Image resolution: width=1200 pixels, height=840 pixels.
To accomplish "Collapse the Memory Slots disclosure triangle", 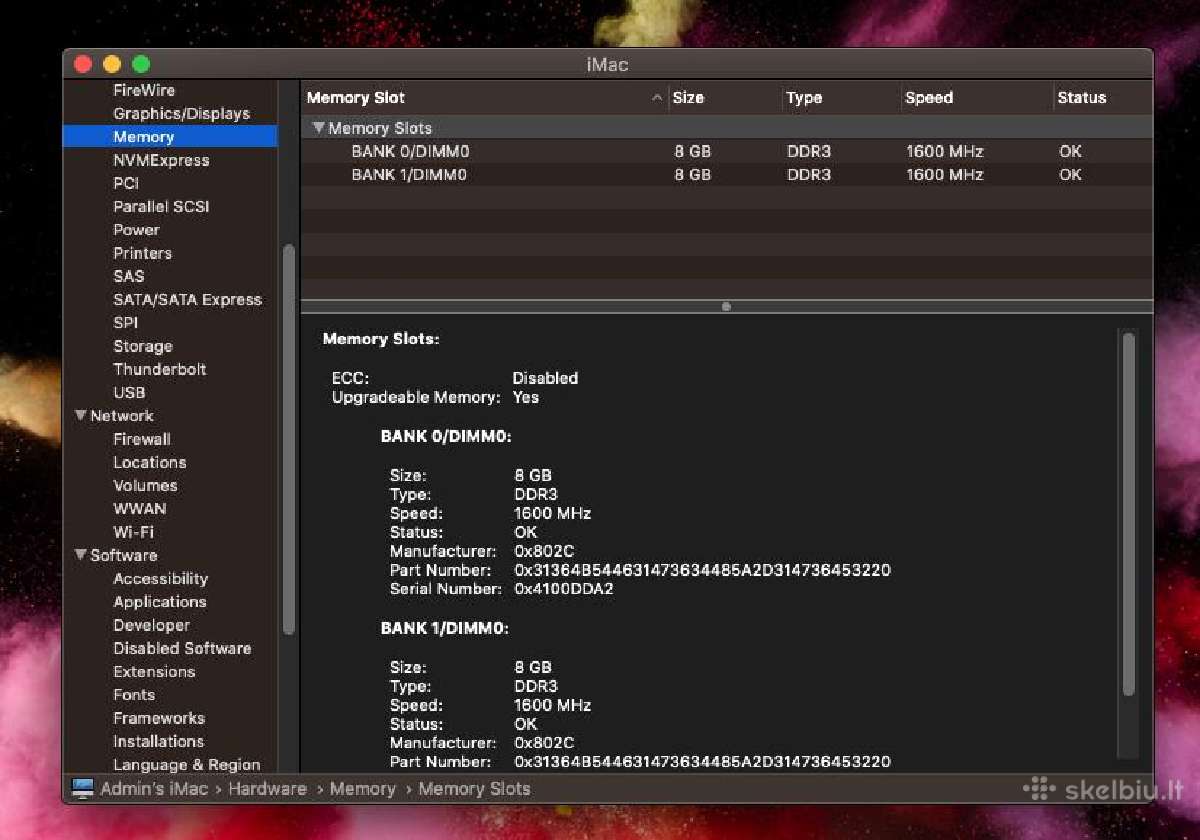I will pyautogui.click(x=318, y=128).
